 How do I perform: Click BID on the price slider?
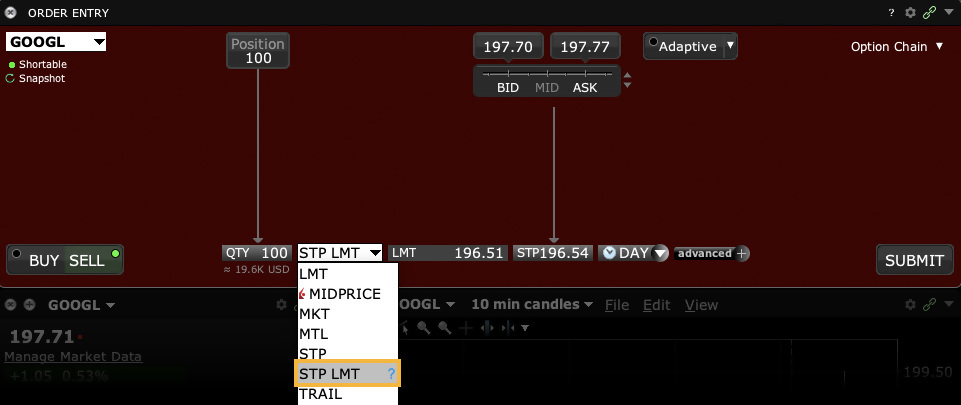pyautogui.click(x=507, y=88)
